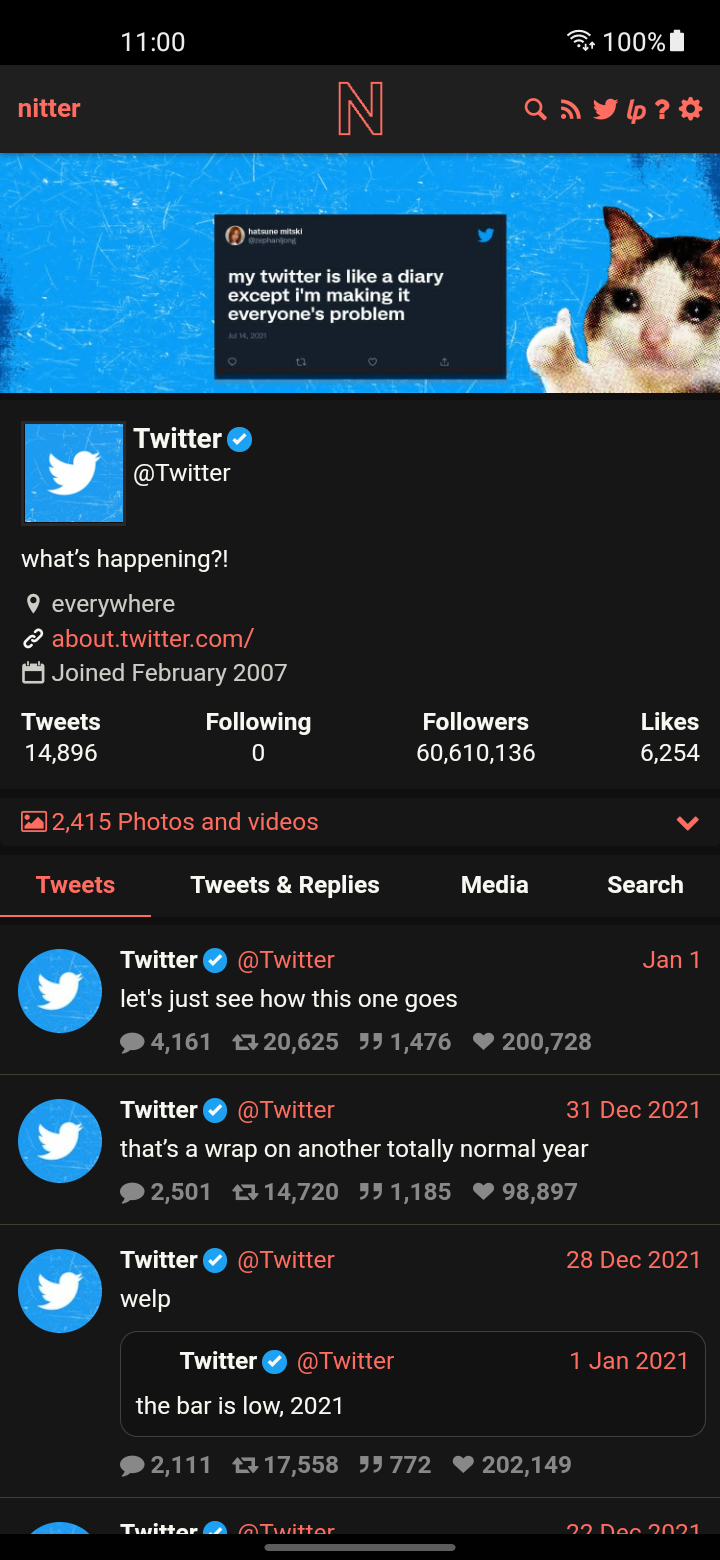Open the RSS feed icon
720x1560 pixels.
click(570, 109)
